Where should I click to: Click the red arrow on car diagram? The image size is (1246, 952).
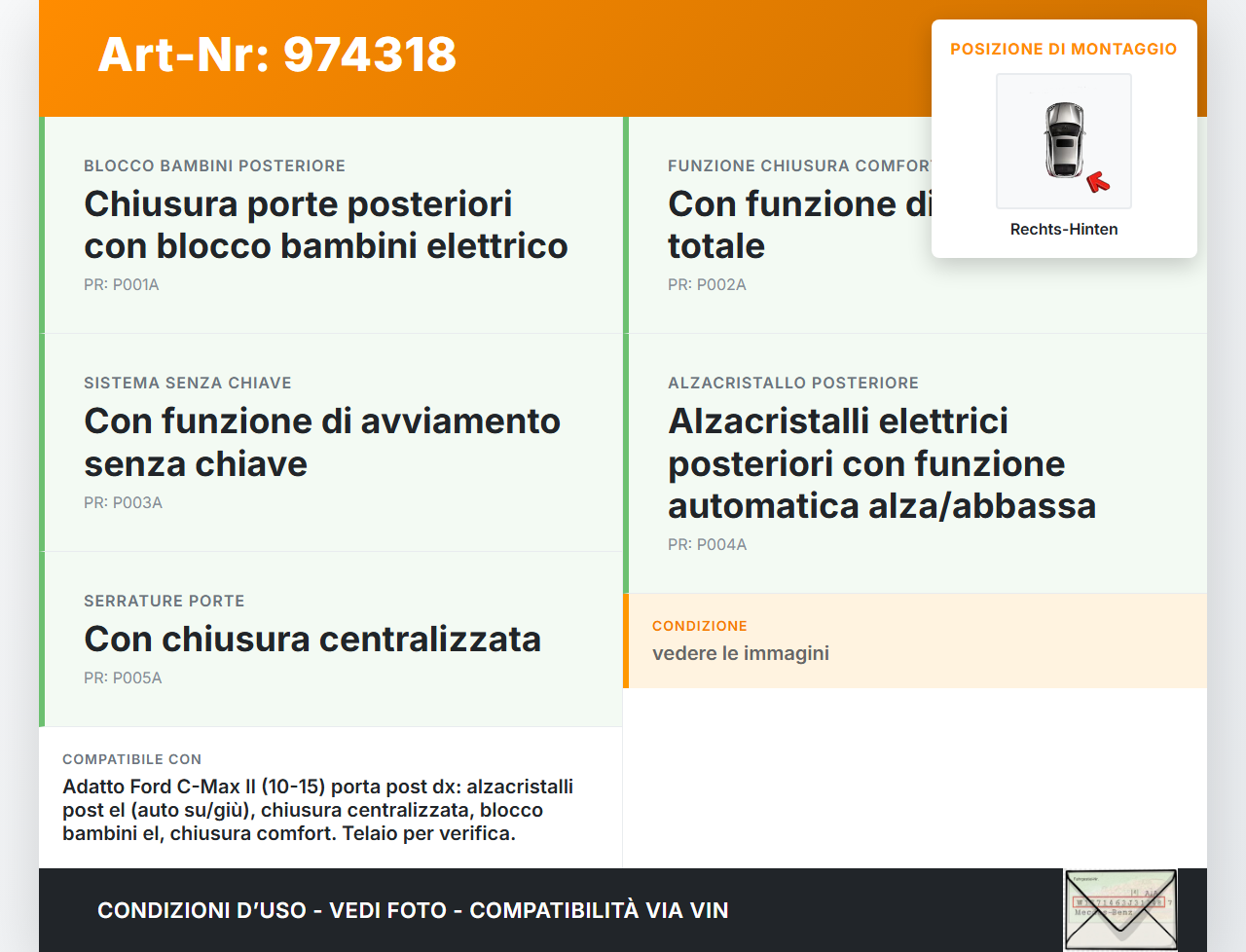point(1098,182)
